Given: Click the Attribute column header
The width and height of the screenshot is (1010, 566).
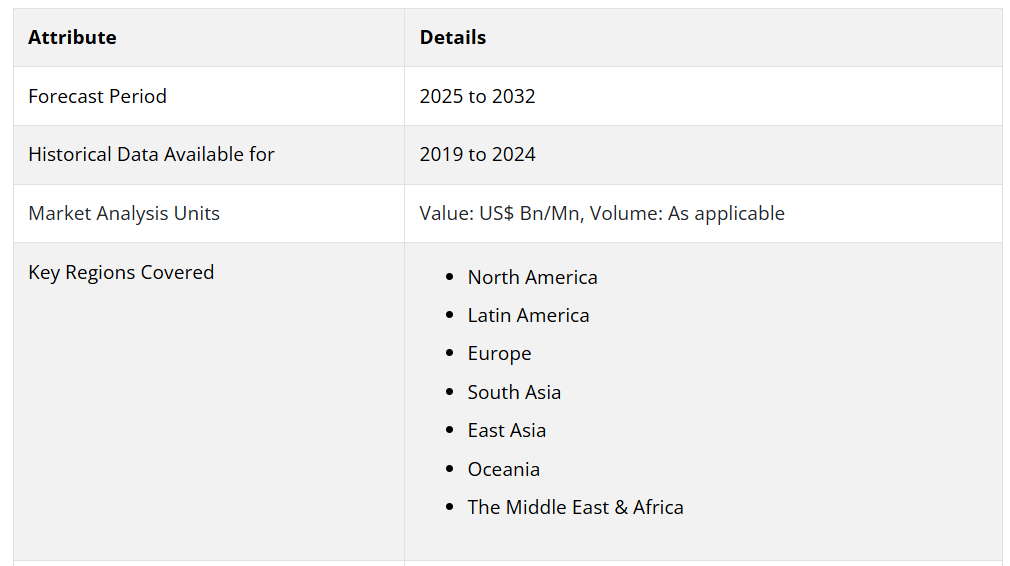Looking at the screenshot, I should coord(72,38).
